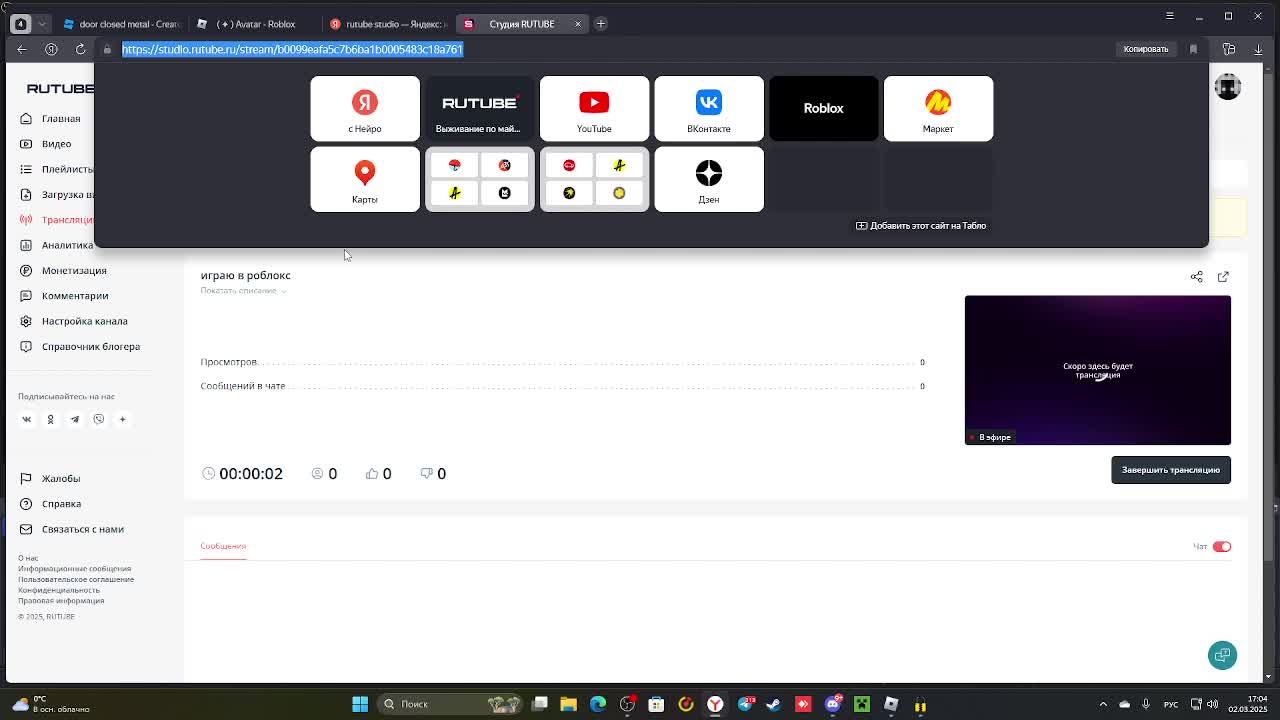Click Завершить трансляцию button
Viewport: 1280px width, 720px height.
click(x=1171, y=470)
